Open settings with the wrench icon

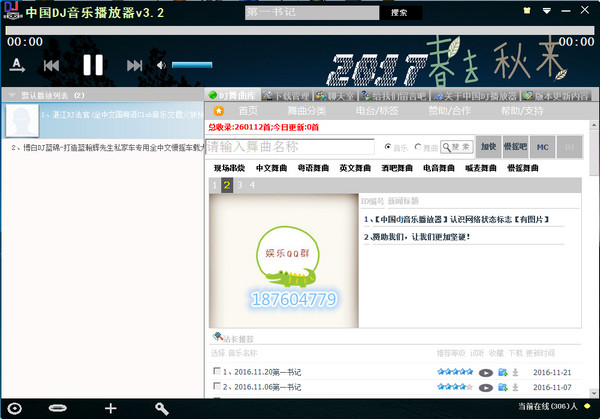coord(161,408)
